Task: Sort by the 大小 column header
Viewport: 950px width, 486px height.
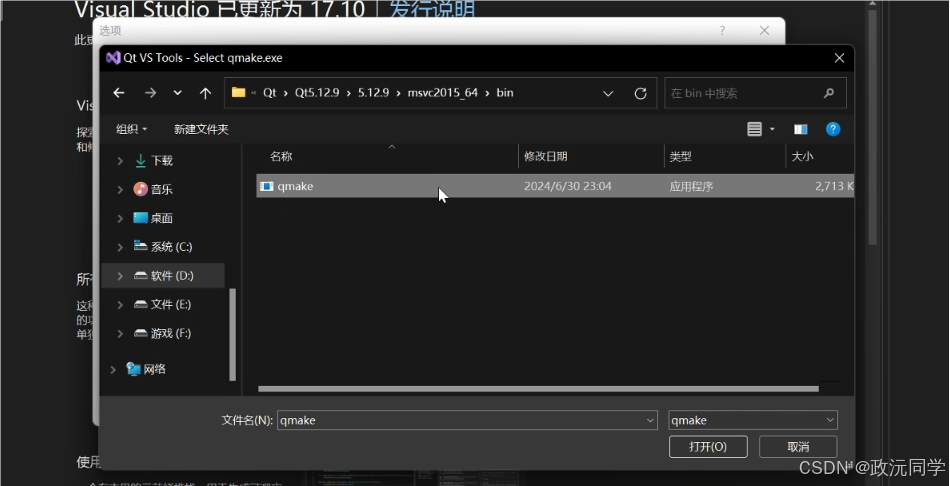Action: pos(802,156)
